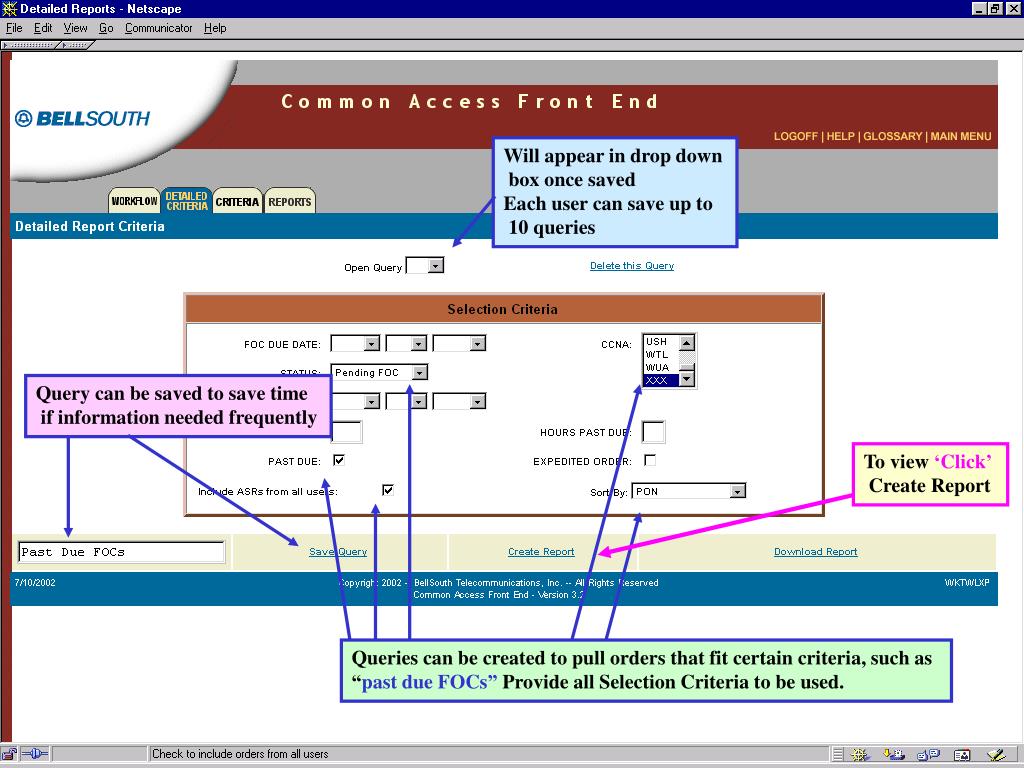Viewport: 1024px width, 768px height.
Task: Click the component bar grip handle
Action: coord(838,755)
